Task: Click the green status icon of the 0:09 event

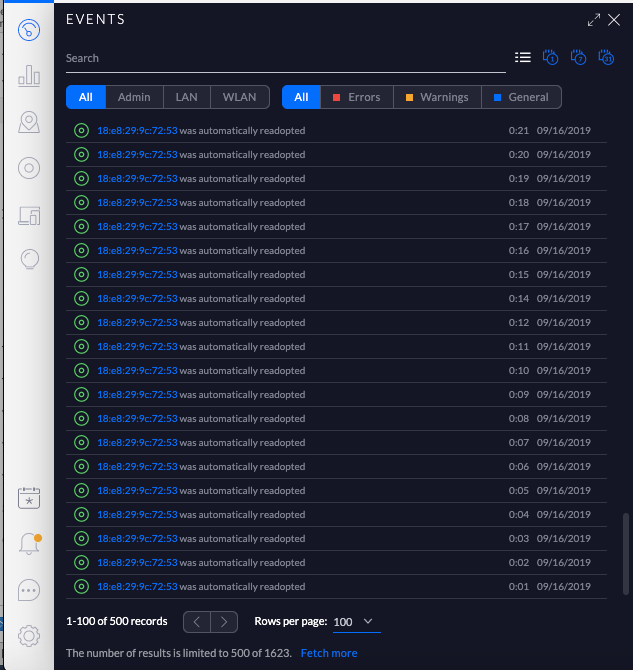Action: pyautogui.click(x=81, y=394)
